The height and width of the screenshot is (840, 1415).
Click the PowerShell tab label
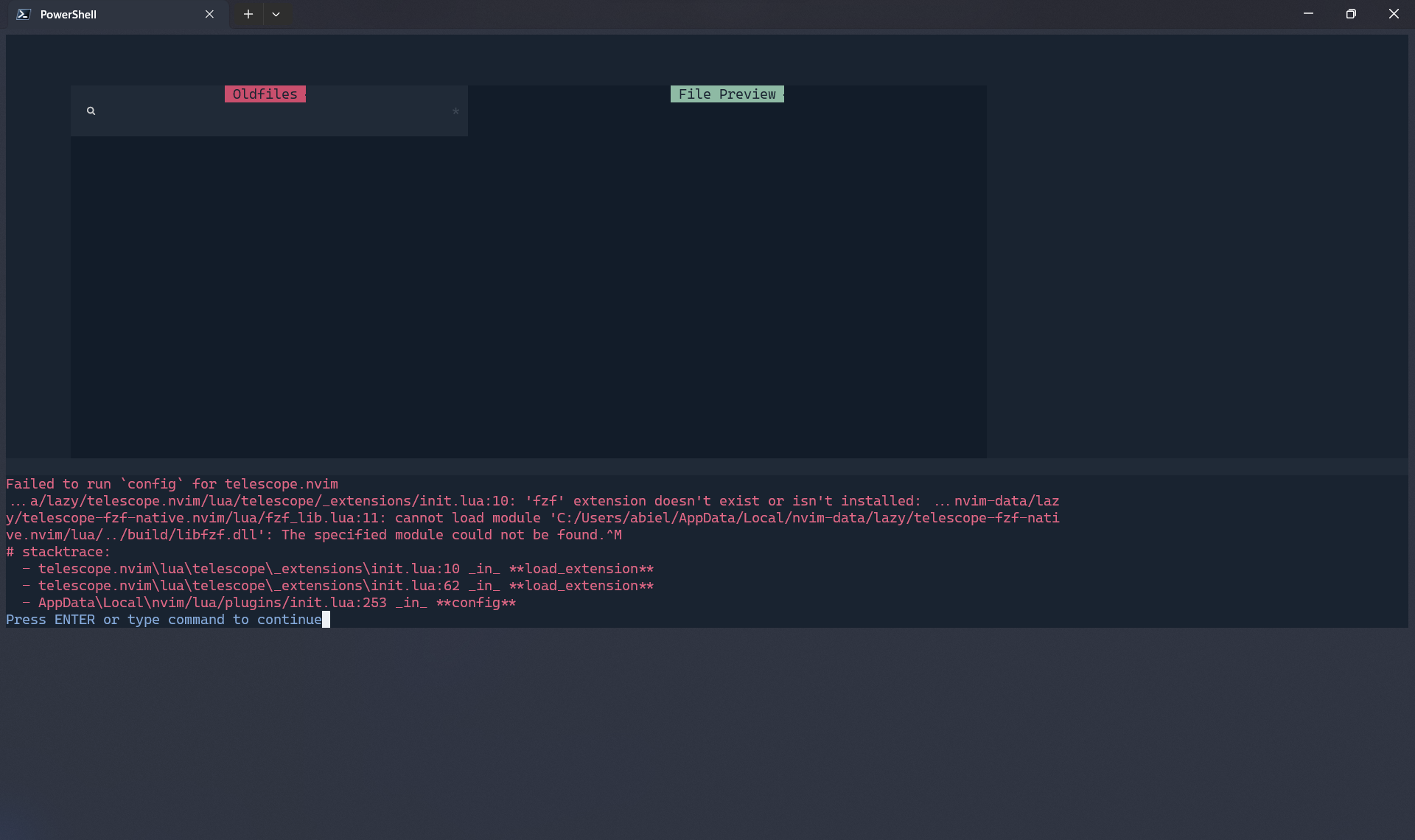click(x=69, y=14)
